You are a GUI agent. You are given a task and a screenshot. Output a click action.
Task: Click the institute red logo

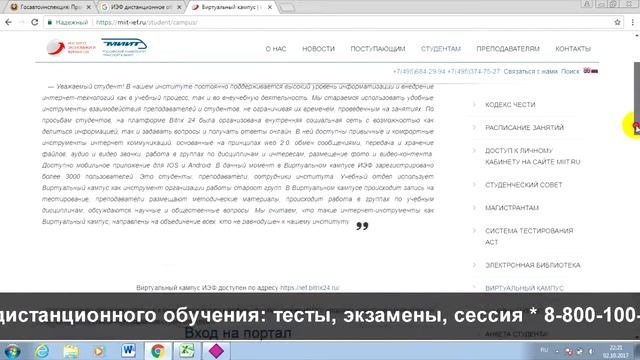point(71,48)
